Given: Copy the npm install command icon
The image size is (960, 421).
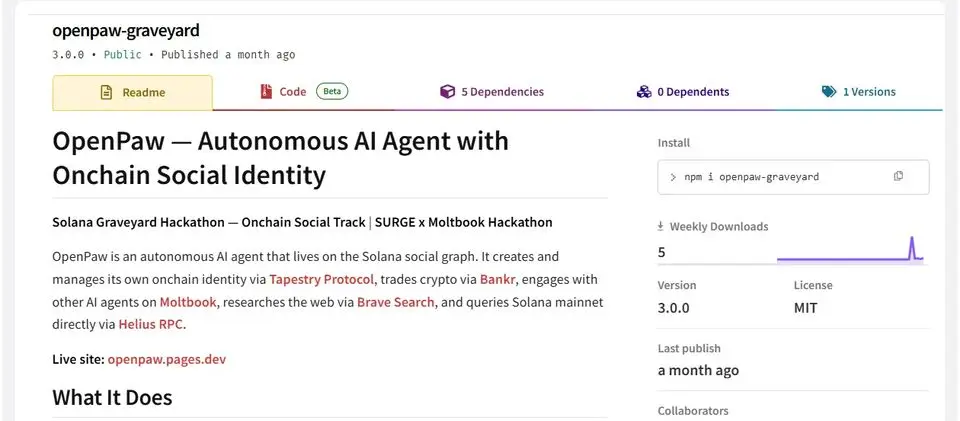Looking at the screenshot, I should coord(898,176).
